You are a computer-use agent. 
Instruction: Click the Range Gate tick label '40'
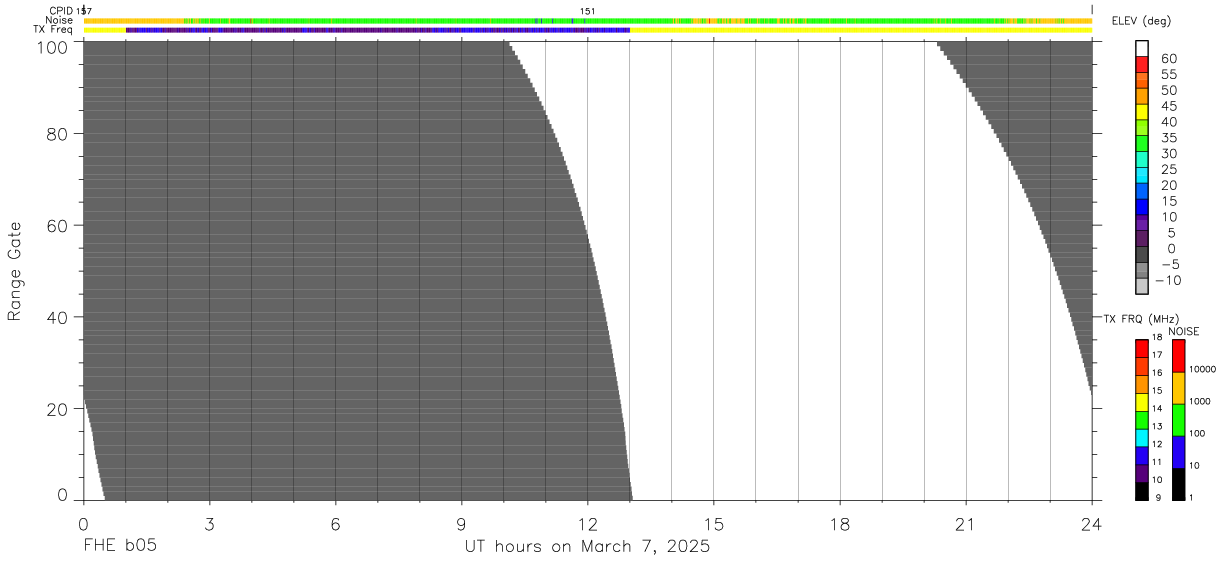click(x=57, y=317)
